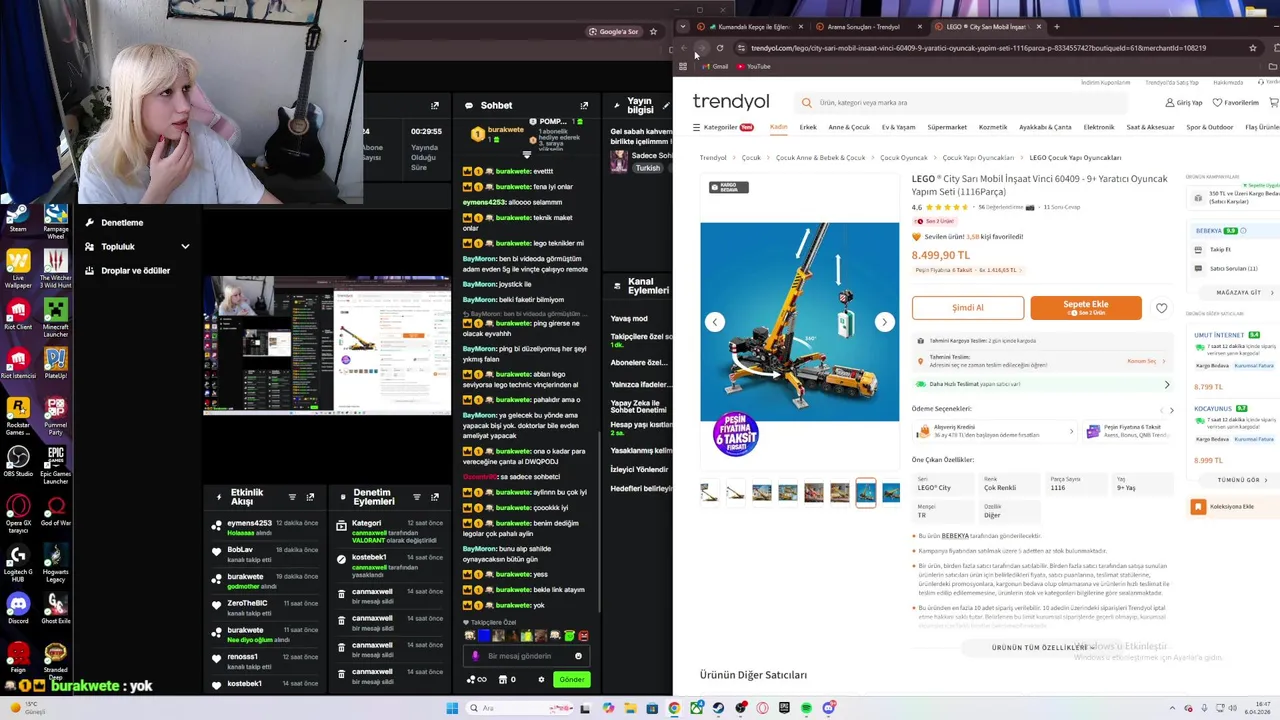Pop out the Sohbet chat panel
1280x720 pixels.
[x=584, y=105]
